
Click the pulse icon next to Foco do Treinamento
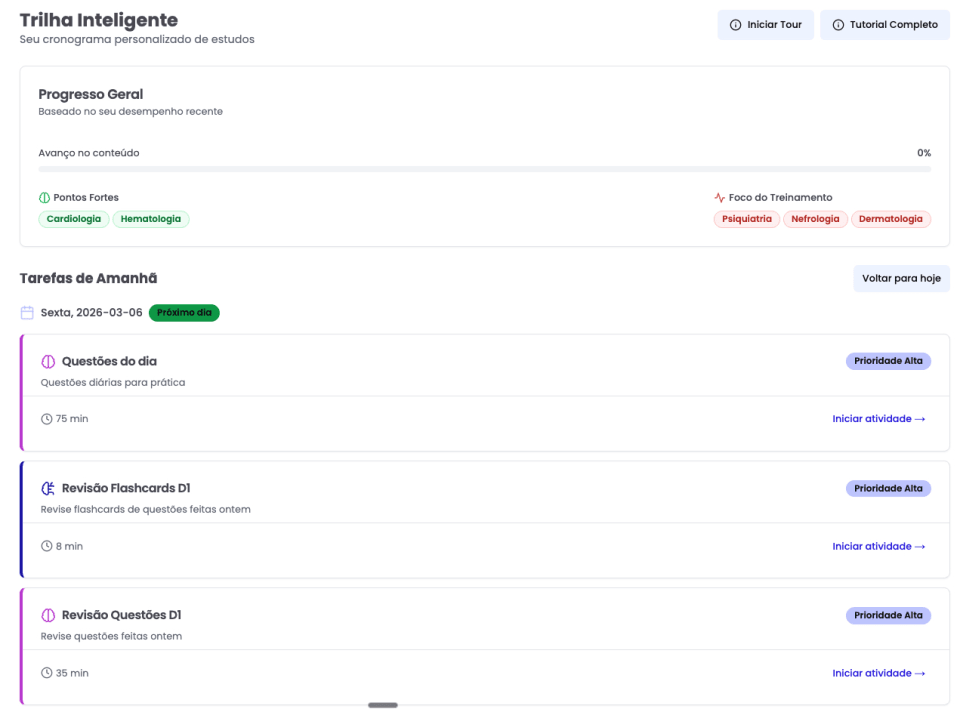click(718, 197)
